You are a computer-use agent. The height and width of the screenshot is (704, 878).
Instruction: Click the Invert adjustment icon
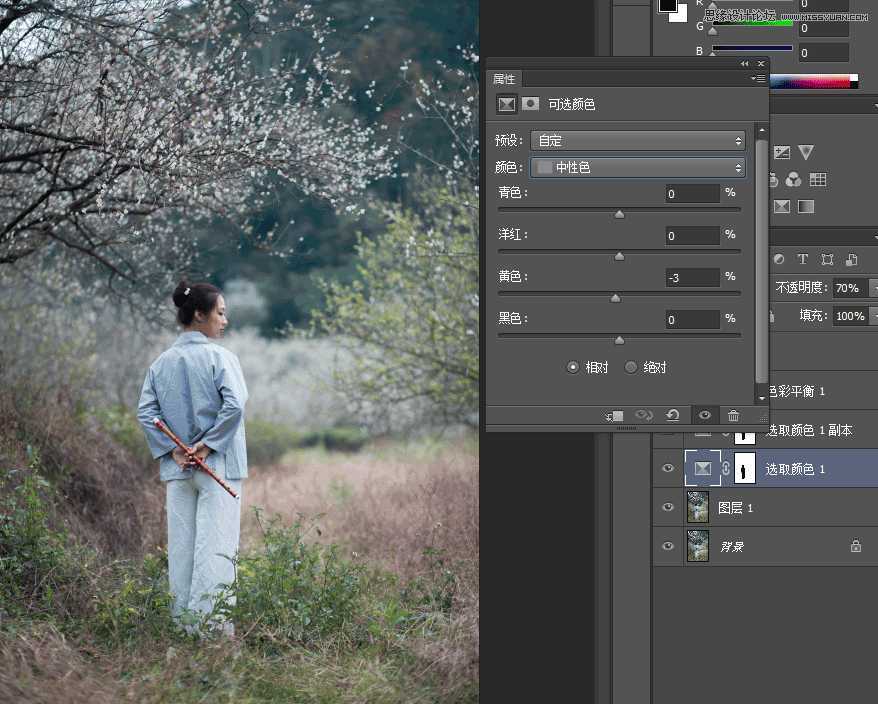coord(783,206)
